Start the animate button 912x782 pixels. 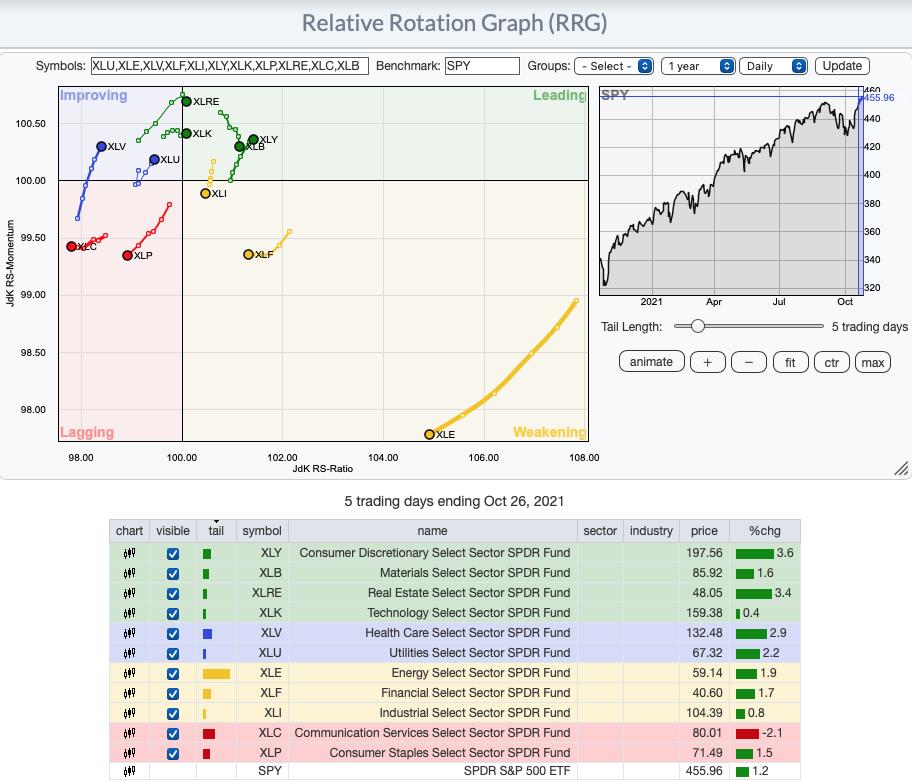(x=651, y=362)
